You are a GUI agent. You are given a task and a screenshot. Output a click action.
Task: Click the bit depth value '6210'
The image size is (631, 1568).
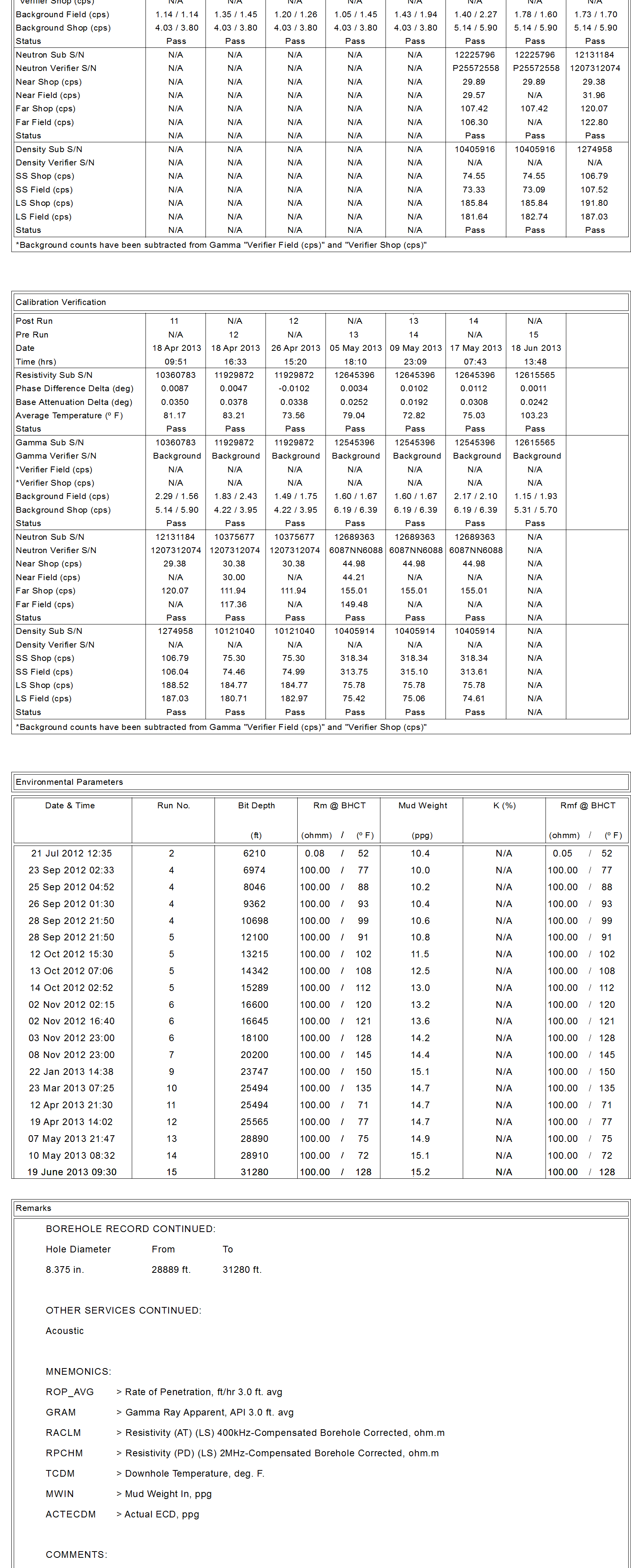click(255, 853)
